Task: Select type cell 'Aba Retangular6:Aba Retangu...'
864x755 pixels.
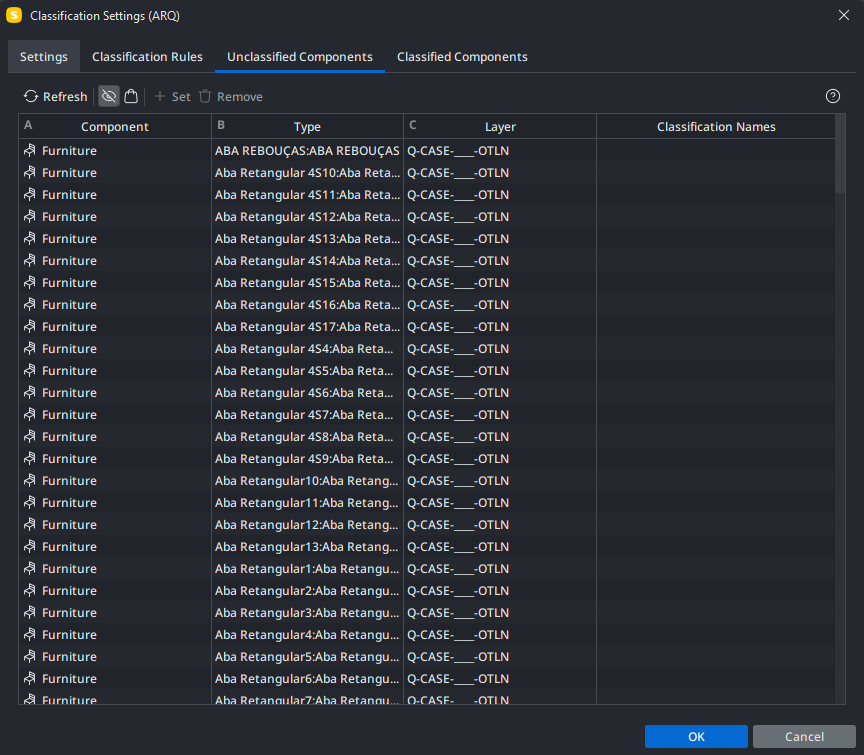Action: tap(307, 680)
